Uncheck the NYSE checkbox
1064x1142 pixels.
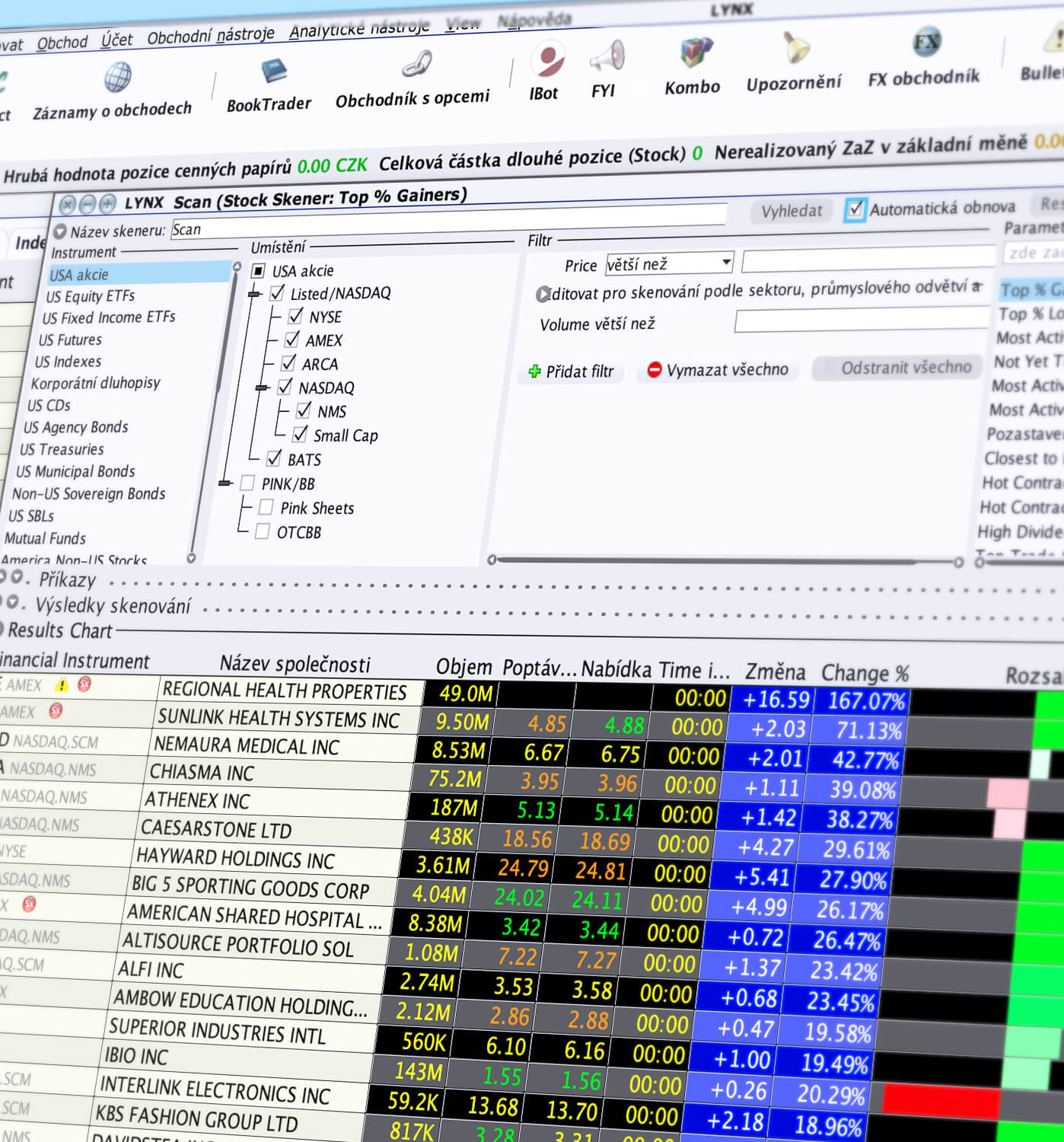click(295, 317)
